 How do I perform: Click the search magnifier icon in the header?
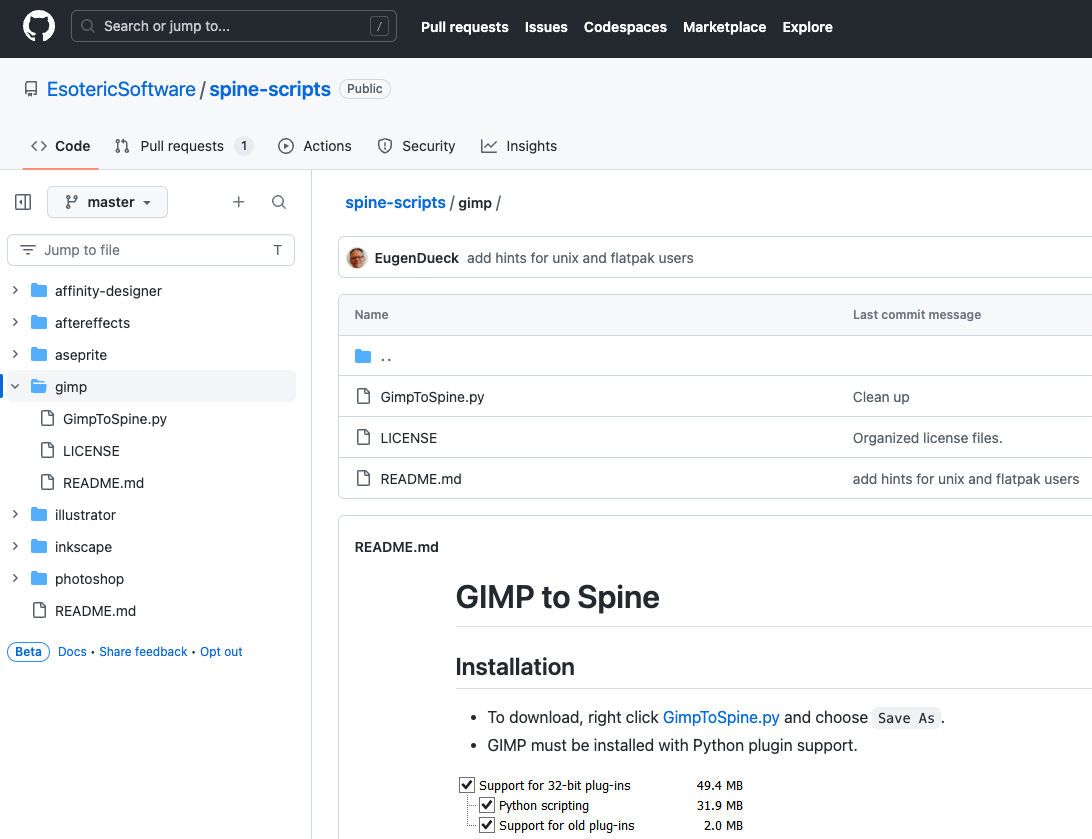click(x=88, y=26)
